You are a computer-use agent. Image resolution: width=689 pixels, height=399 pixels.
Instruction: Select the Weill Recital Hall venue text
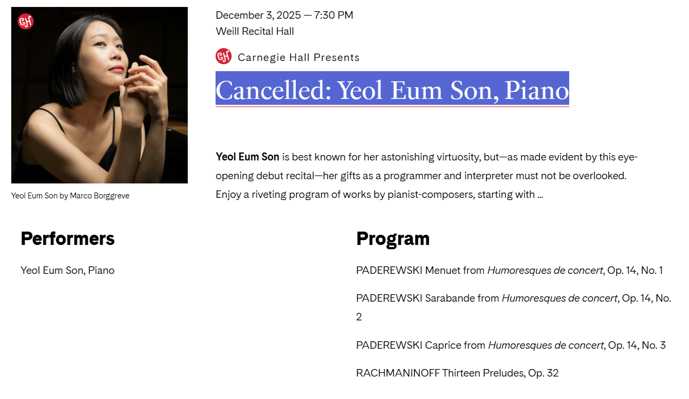tap(255, 31)
